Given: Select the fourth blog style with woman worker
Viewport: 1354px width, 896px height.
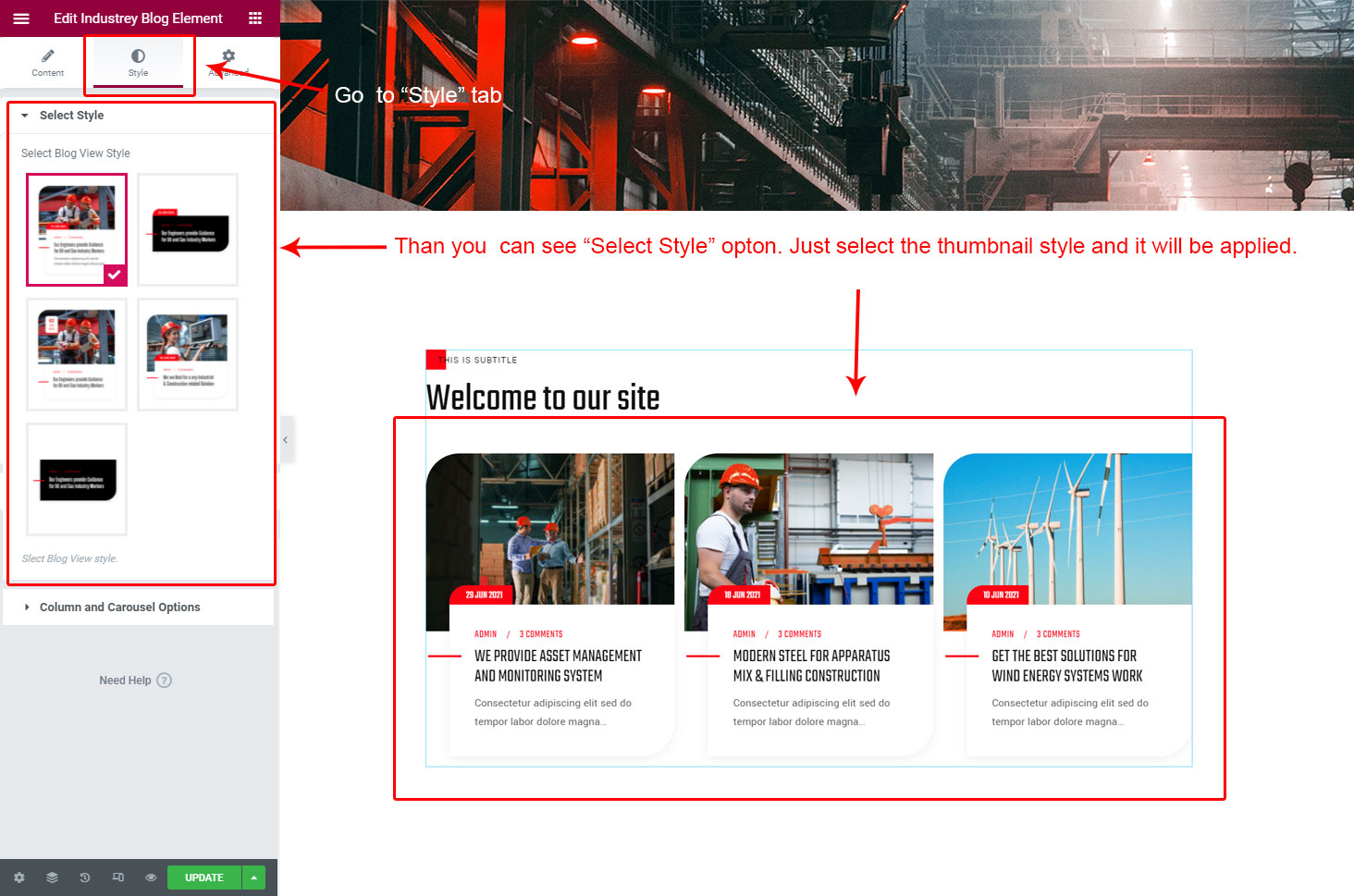Looking at the screenshot, I should tap(188, 354).
